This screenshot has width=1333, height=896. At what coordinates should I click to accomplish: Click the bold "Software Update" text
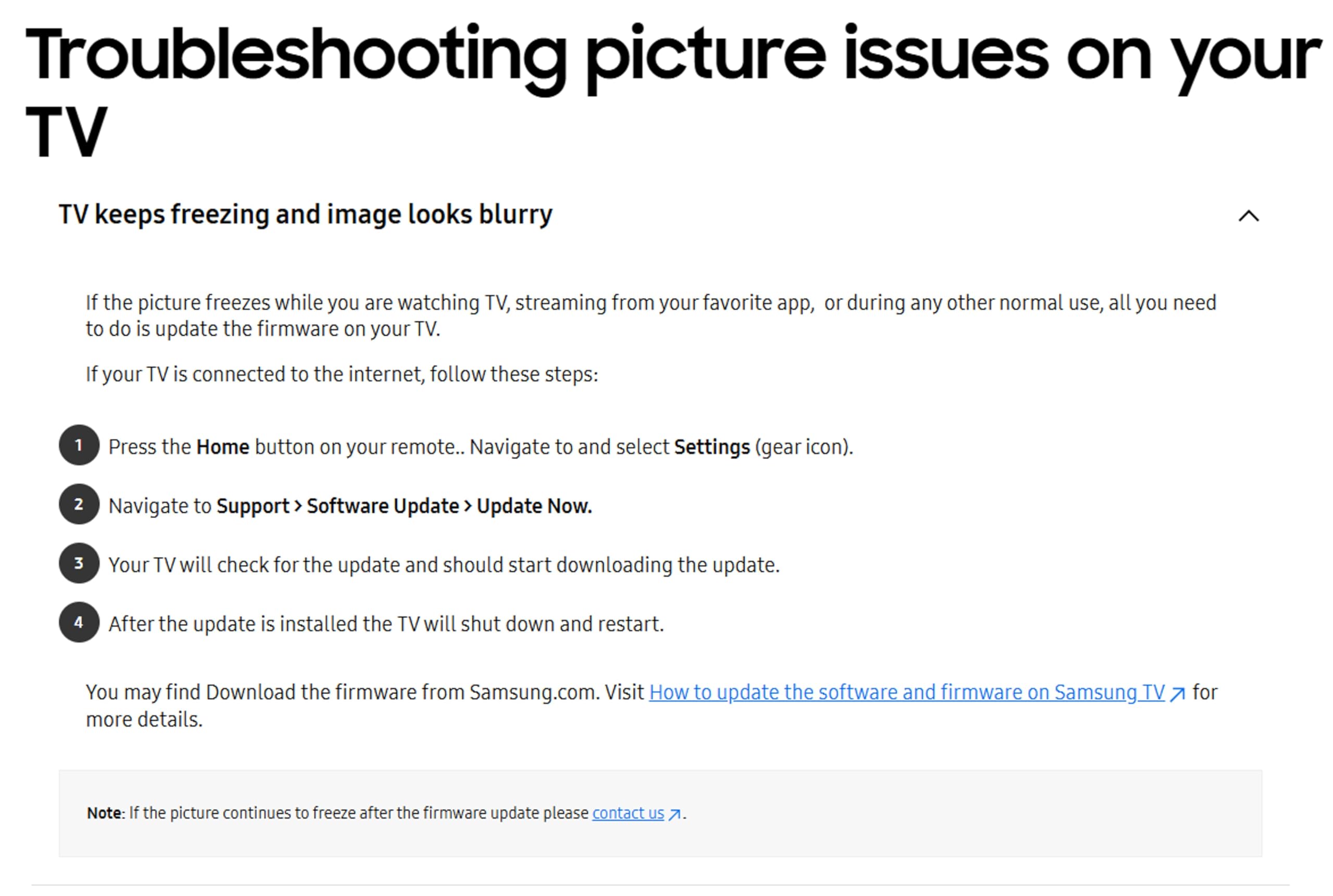(383, 506)
